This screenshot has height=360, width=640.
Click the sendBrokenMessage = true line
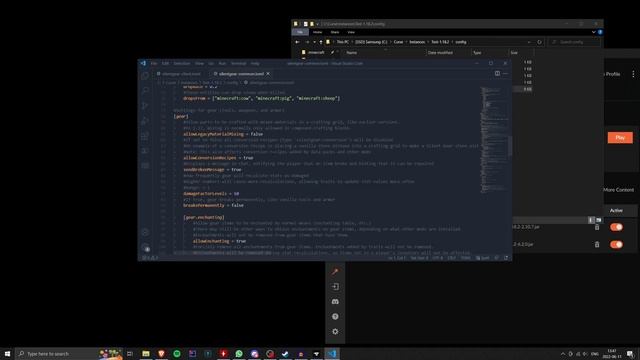[x=212, y=169]
